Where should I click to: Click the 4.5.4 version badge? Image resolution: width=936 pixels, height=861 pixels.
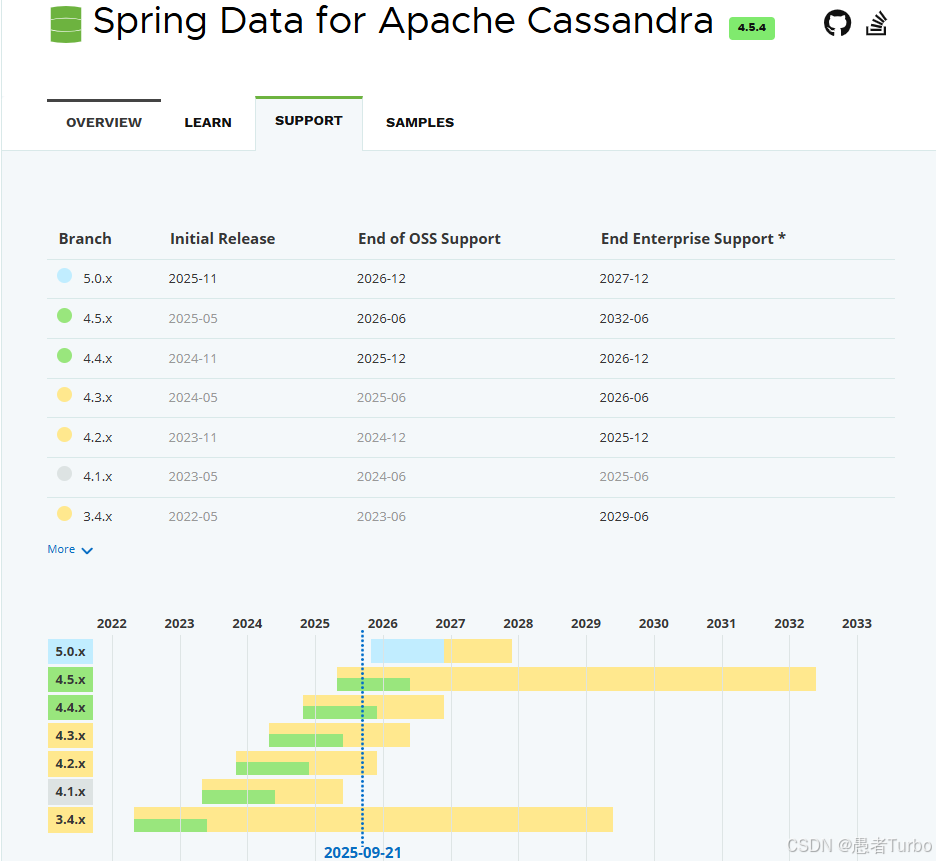(752, 27)
